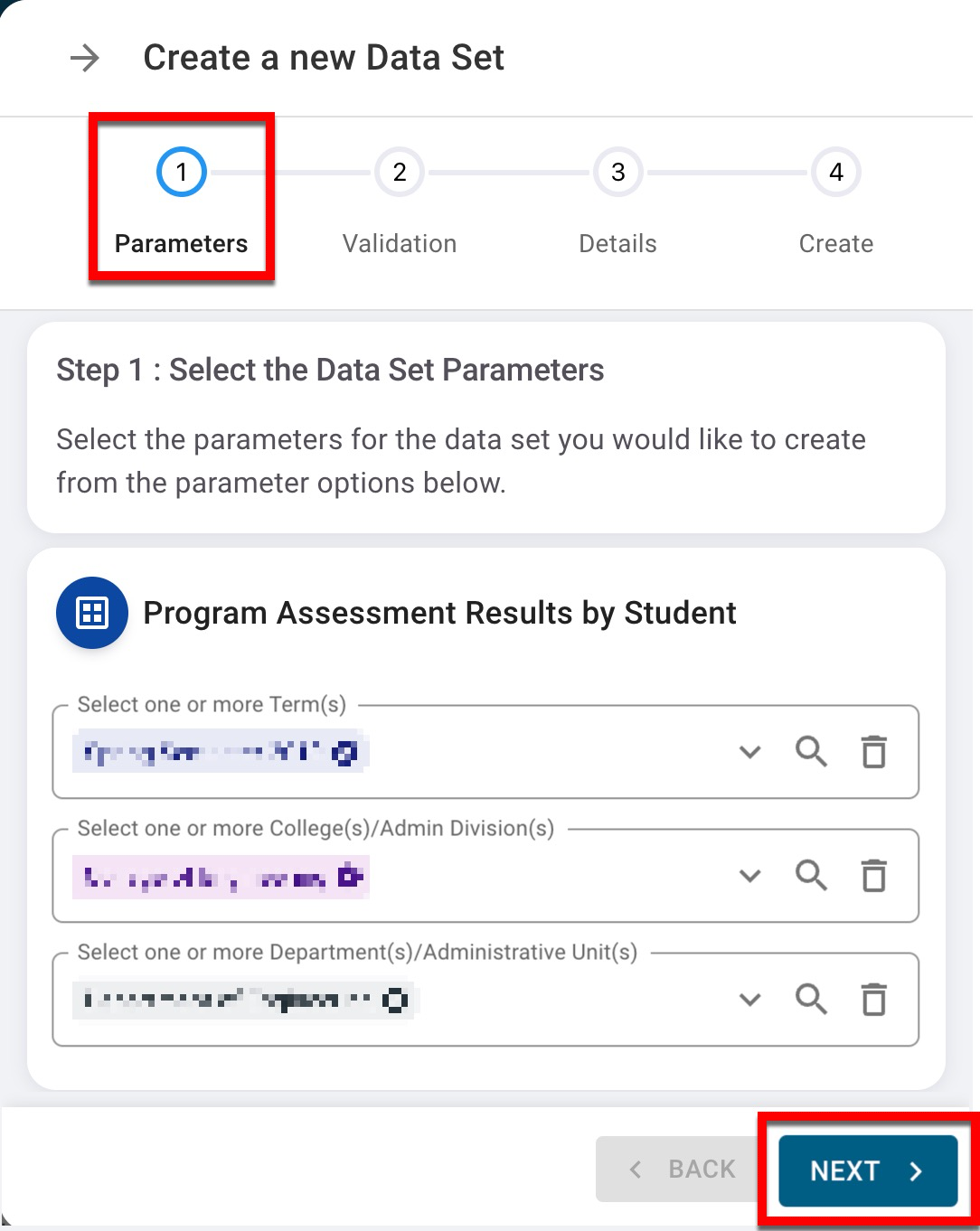Image resolution: width=980 pixels, height=1231 pixels.
Task: Open the College(s)/Admin Division(s) dropdown chevron
Action: pos(749,875)
